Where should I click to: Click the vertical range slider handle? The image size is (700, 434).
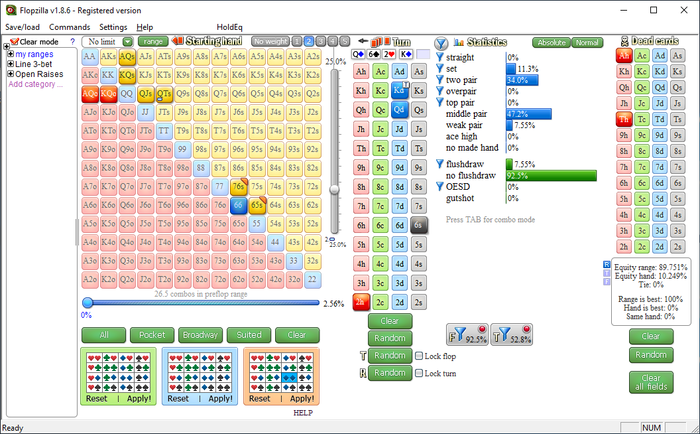point(334,190)
